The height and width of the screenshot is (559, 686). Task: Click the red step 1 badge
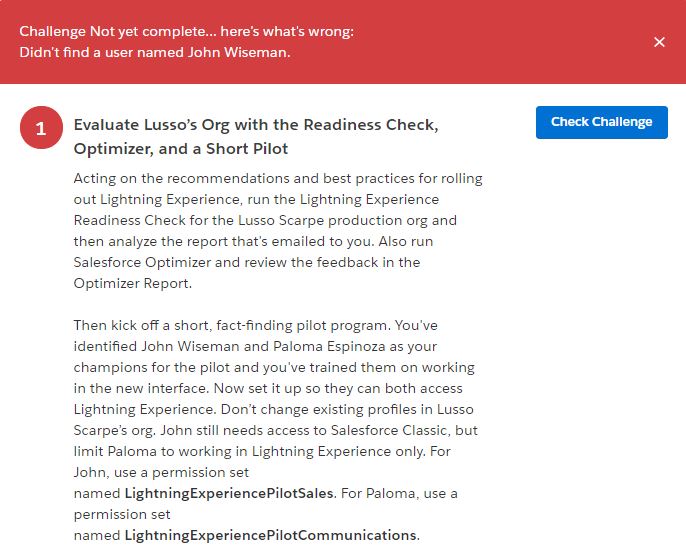(x=41, y=129)
